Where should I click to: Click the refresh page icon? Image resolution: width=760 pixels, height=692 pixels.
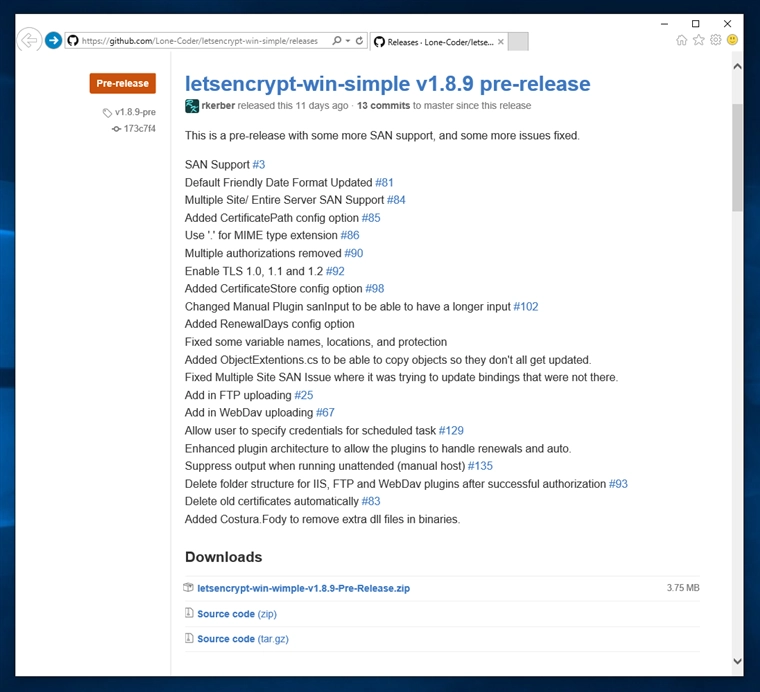(x=359, y=41)
